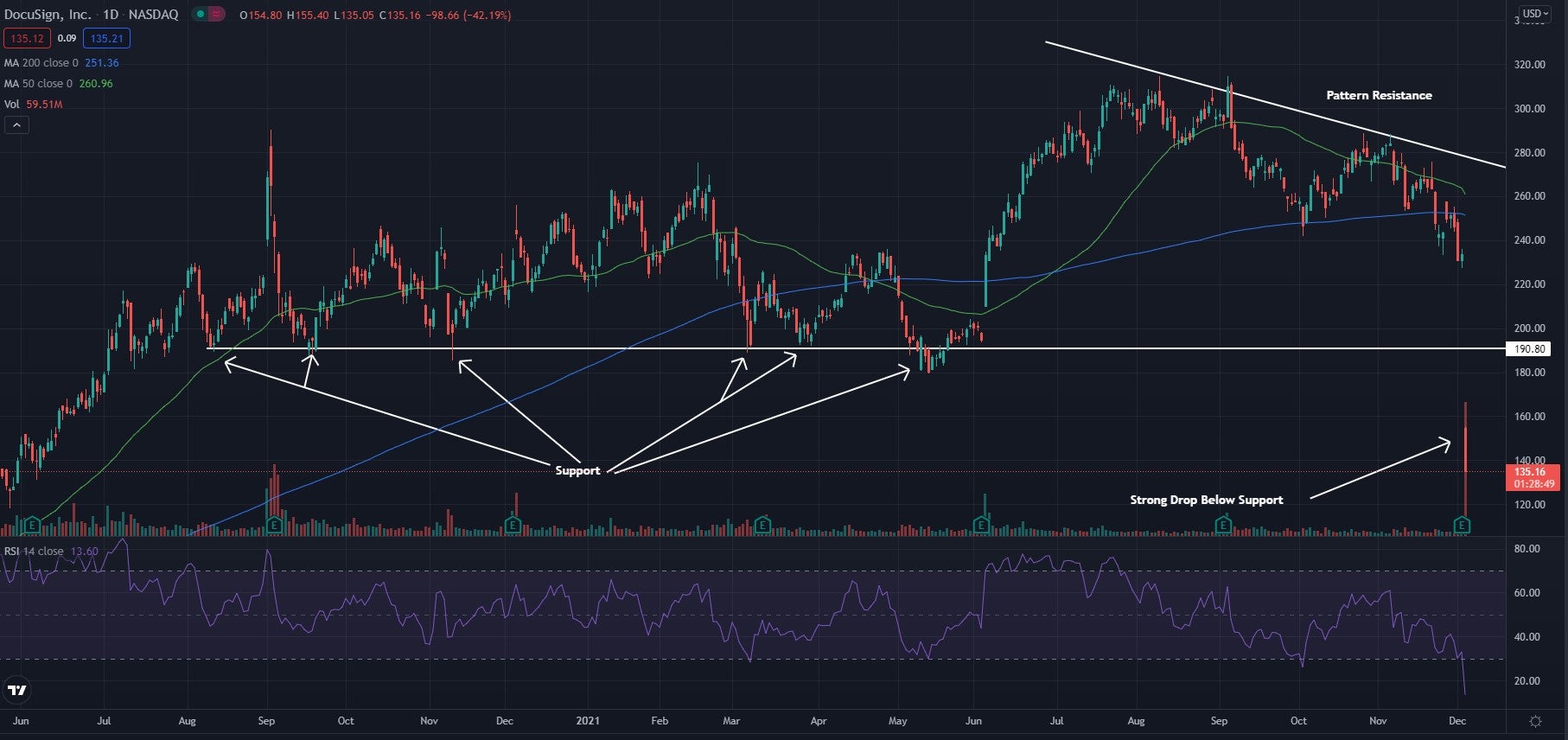Viewport: 1568px width, 740px height.
Task: Click the O154.80 open value
Action: coord(261,16)
